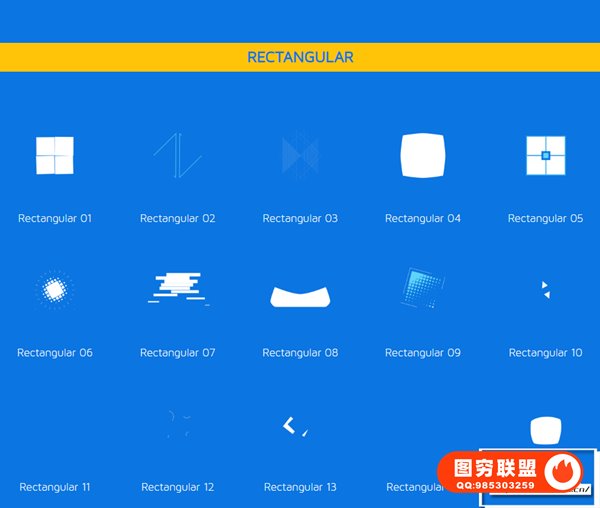This screenshot has height=508, width=600.
Task: Select the Rectangular 09 tilted halftone square
Action: (420, 288)
